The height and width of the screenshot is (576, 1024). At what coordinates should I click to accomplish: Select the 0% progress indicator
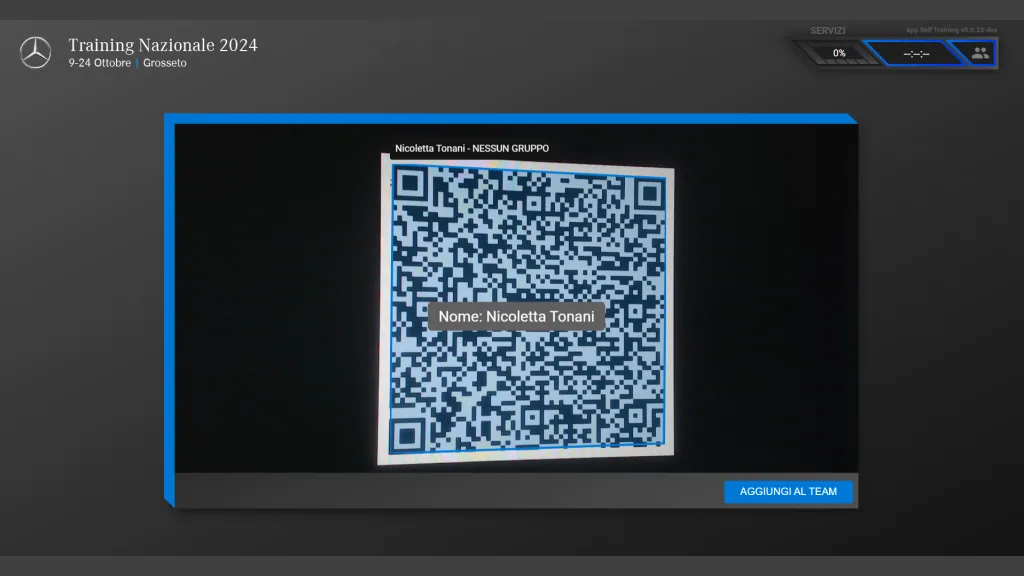pyautogui.click(x=839, y=54)
